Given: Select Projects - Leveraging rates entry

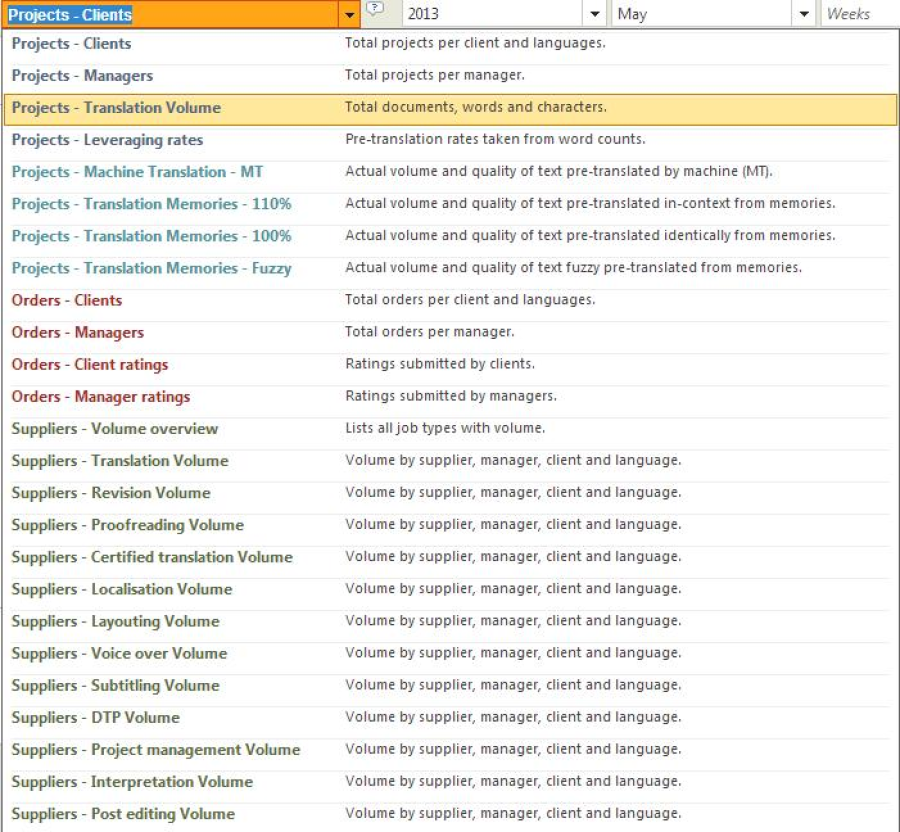Looking at the screenshot, I should (107, 140).
